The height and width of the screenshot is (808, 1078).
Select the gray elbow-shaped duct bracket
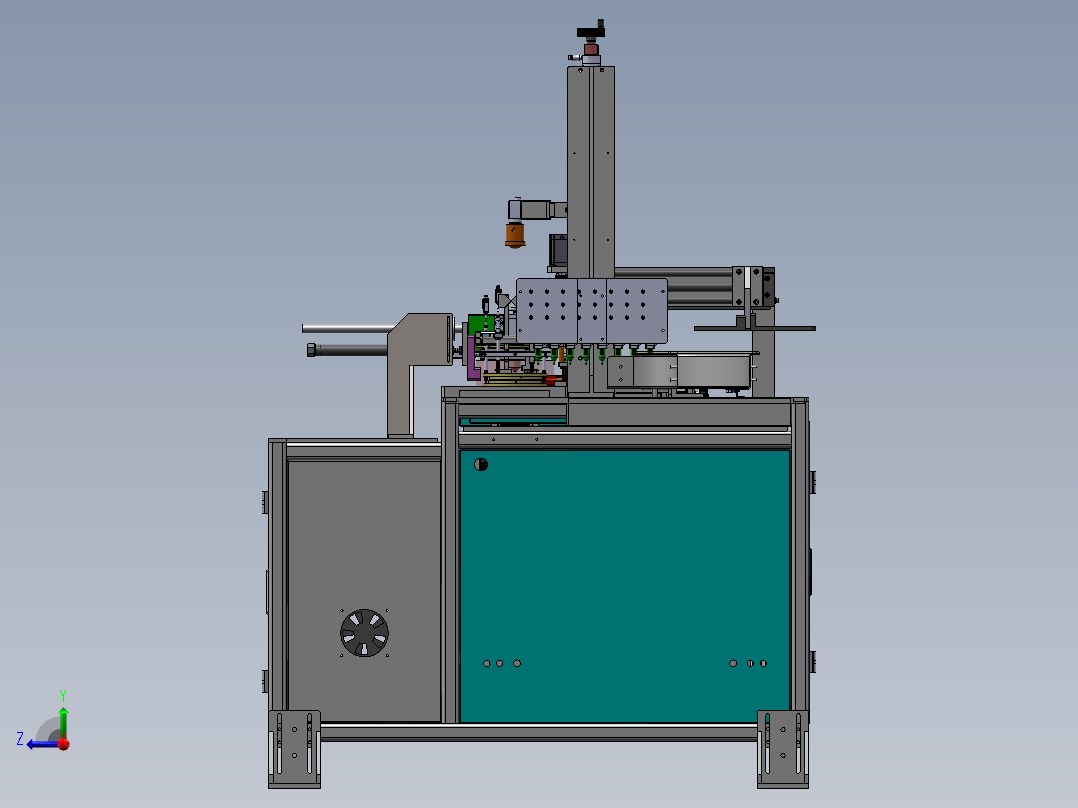tap(419, 375)
